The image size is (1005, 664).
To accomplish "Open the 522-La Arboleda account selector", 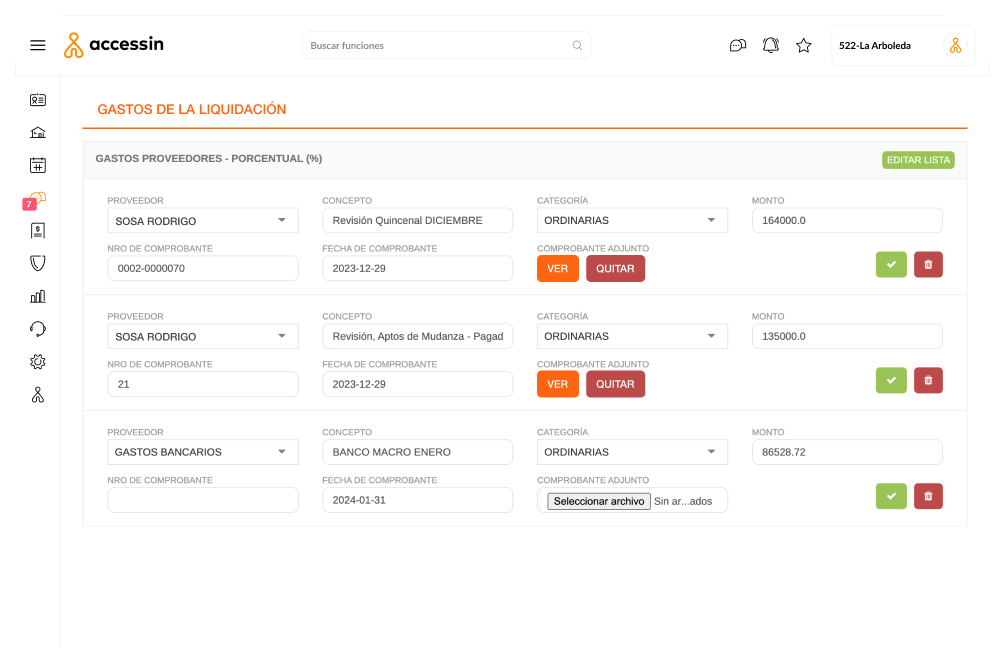I will click(901, 45).
